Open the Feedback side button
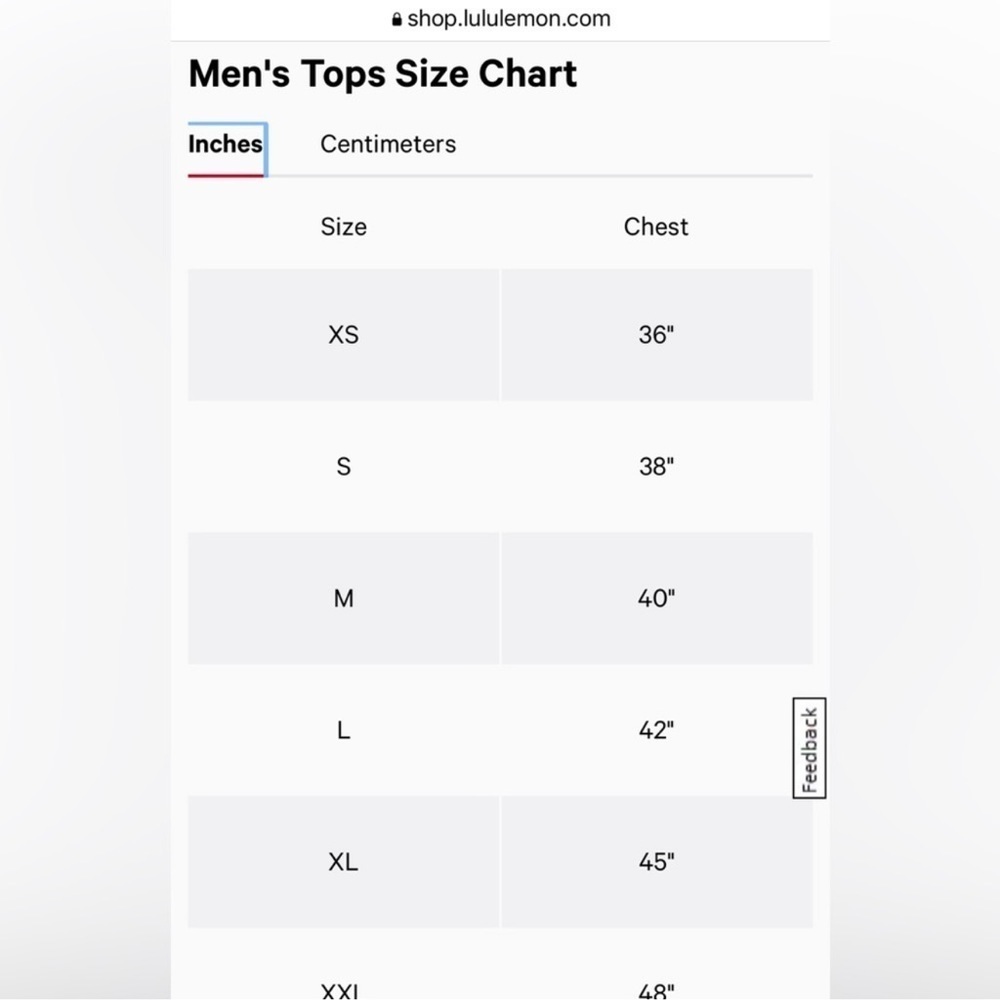 (x=809, y=748)
